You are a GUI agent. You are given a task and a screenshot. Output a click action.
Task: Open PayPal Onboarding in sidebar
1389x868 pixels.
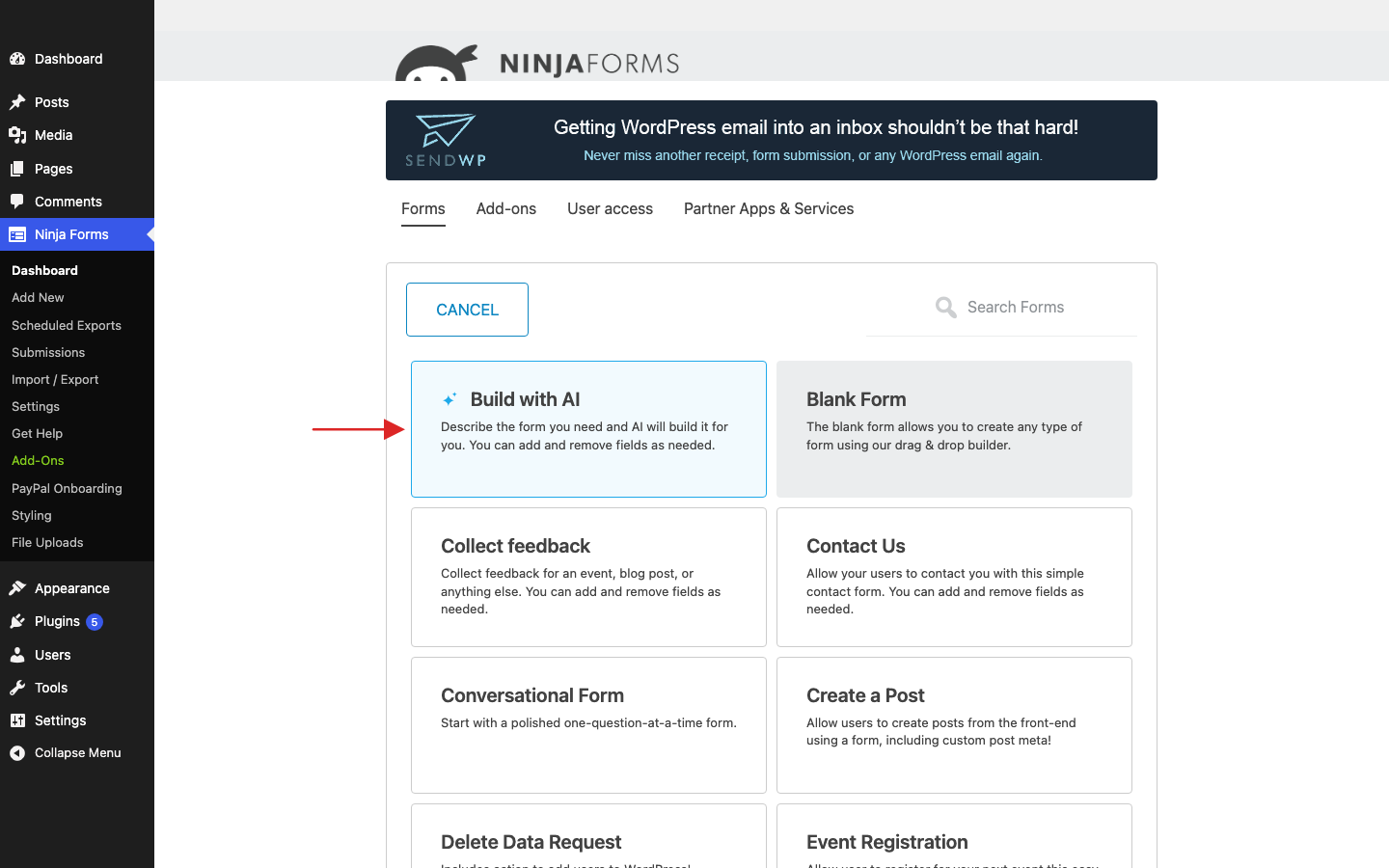click(67, 488)
